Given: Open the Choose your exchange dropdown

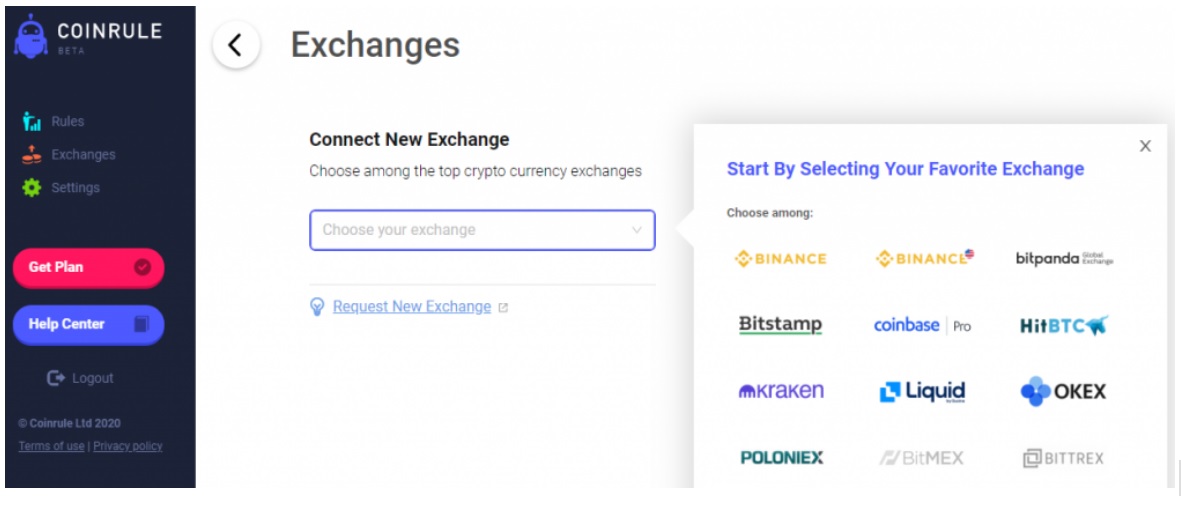Looking at the screenshot, I should click(x=482, y=230).
